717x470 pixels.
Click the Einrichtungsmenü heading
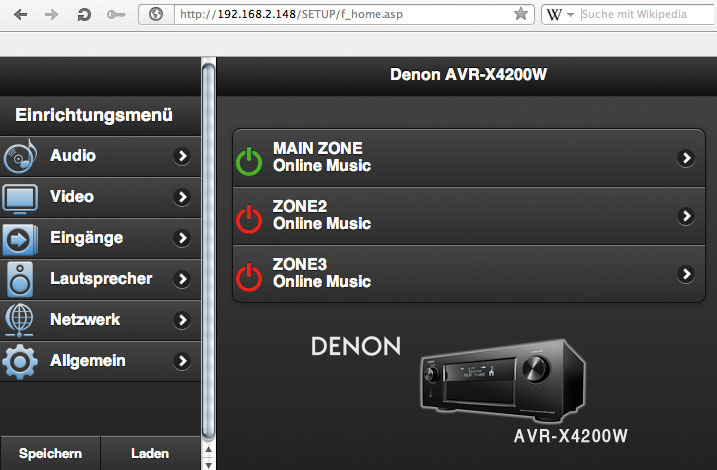tap(94, 115)
